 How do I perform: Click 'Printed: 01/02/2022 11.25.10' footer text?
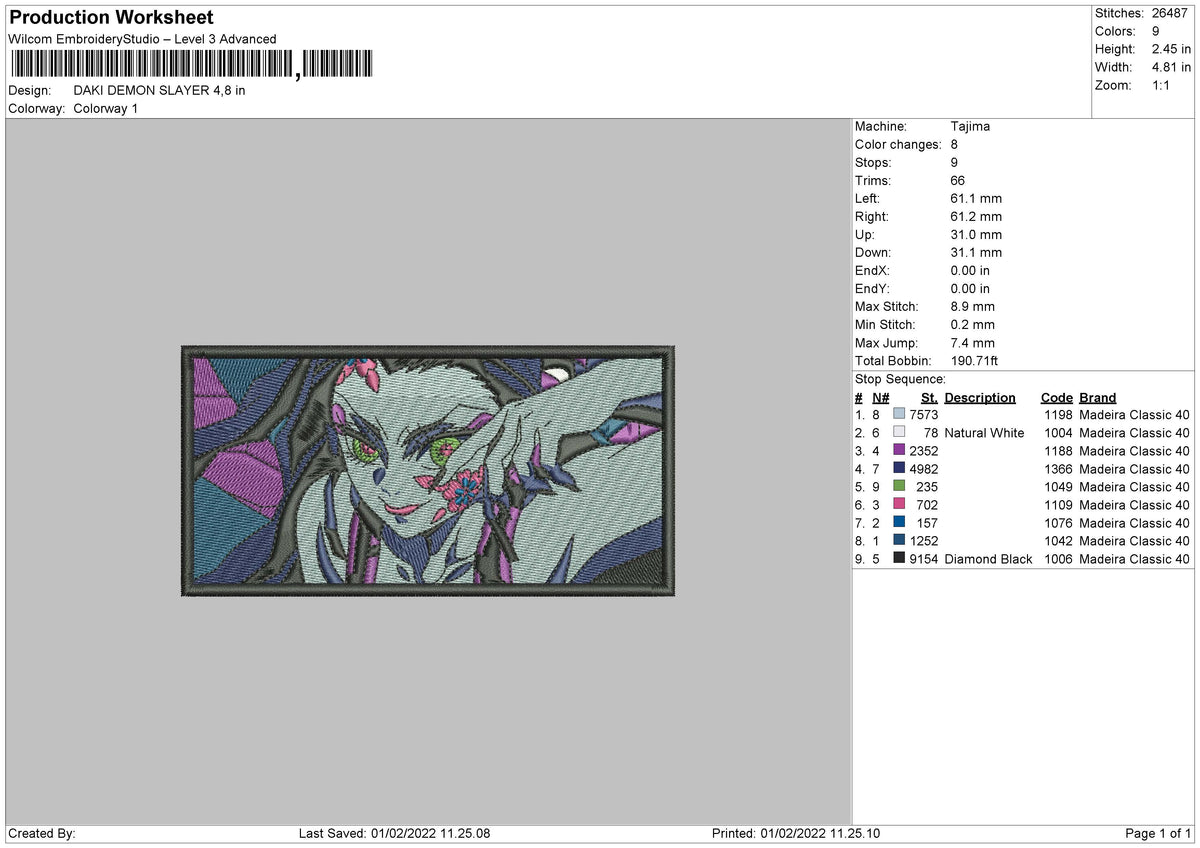tap(796, 833)
